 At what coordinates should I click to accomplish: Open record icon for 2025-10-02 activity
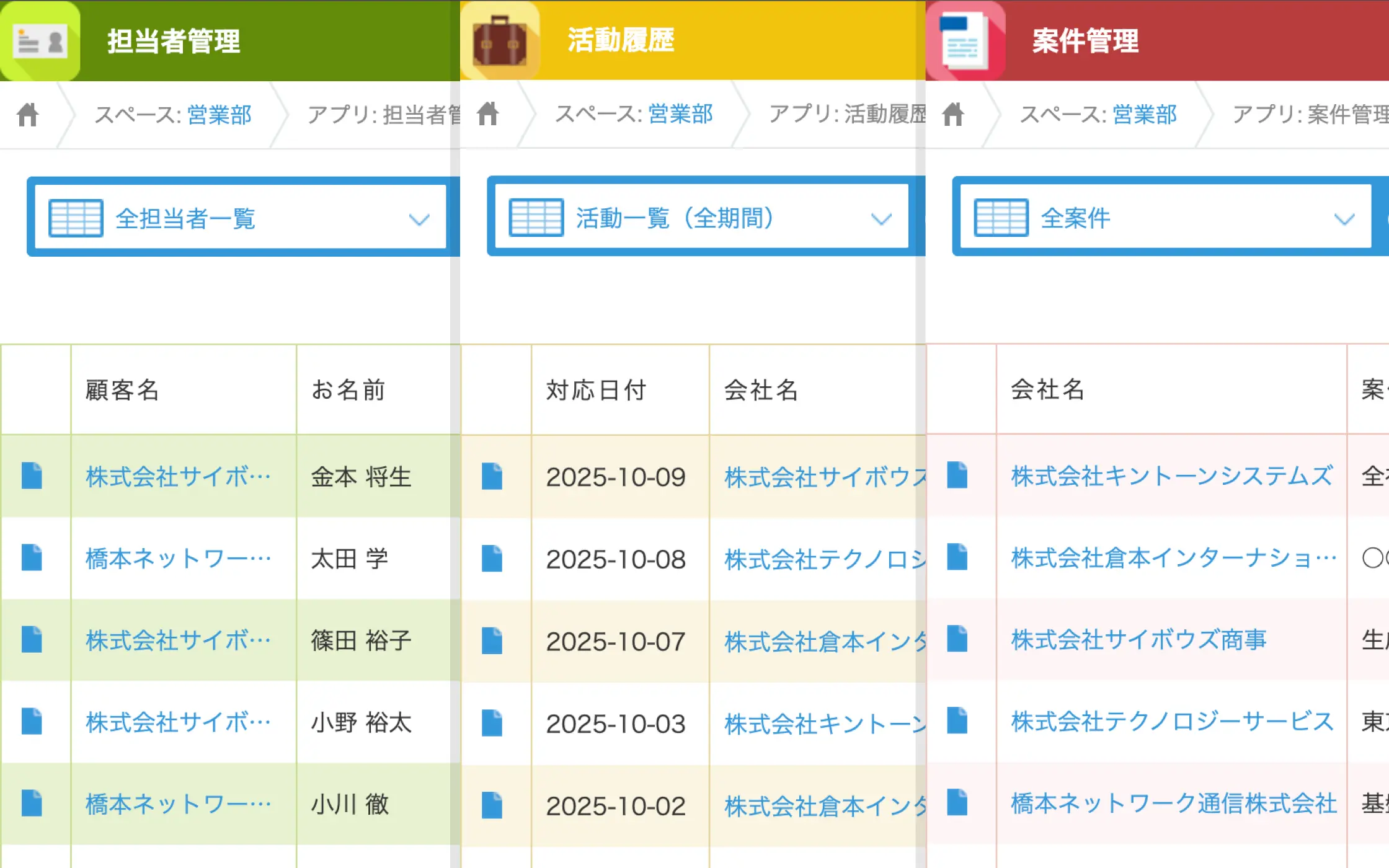tap(492, 805)
